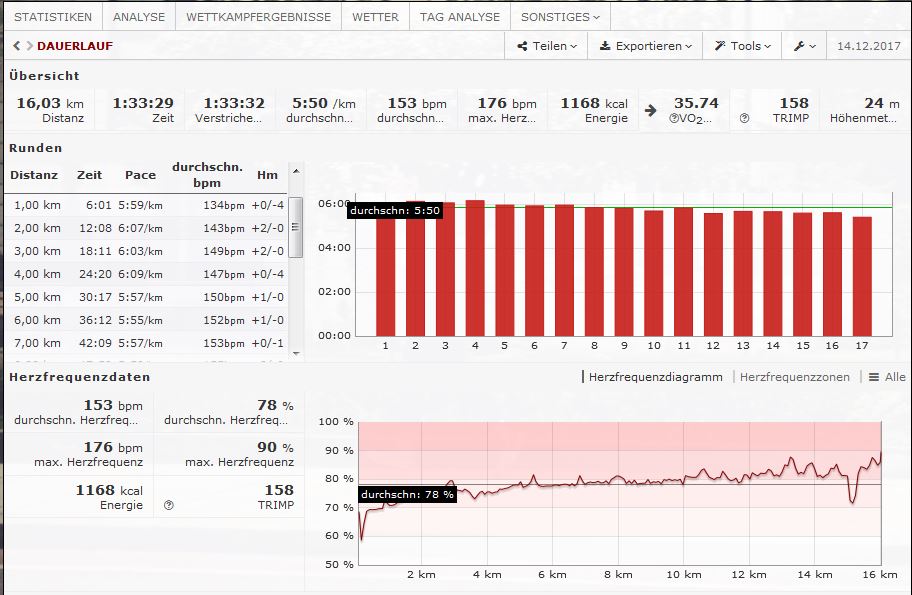Click the list icon next to Alle

tap(873, 377)
